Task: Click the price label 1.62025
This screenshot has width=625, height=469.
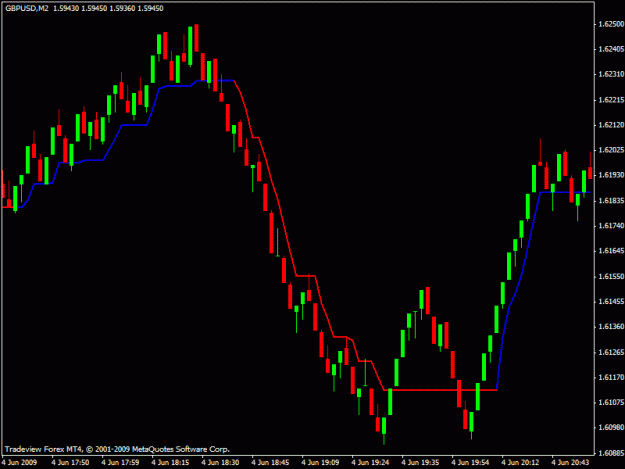Action: [611, 150]
